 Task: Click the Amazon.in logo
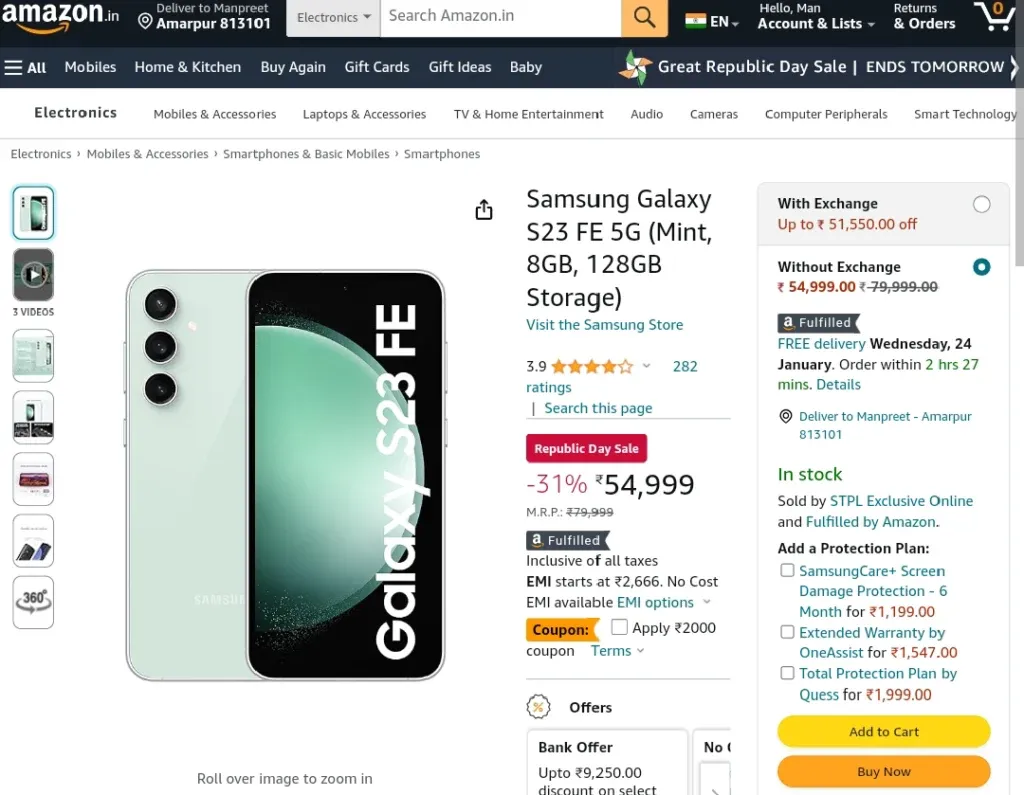(60, 16)
